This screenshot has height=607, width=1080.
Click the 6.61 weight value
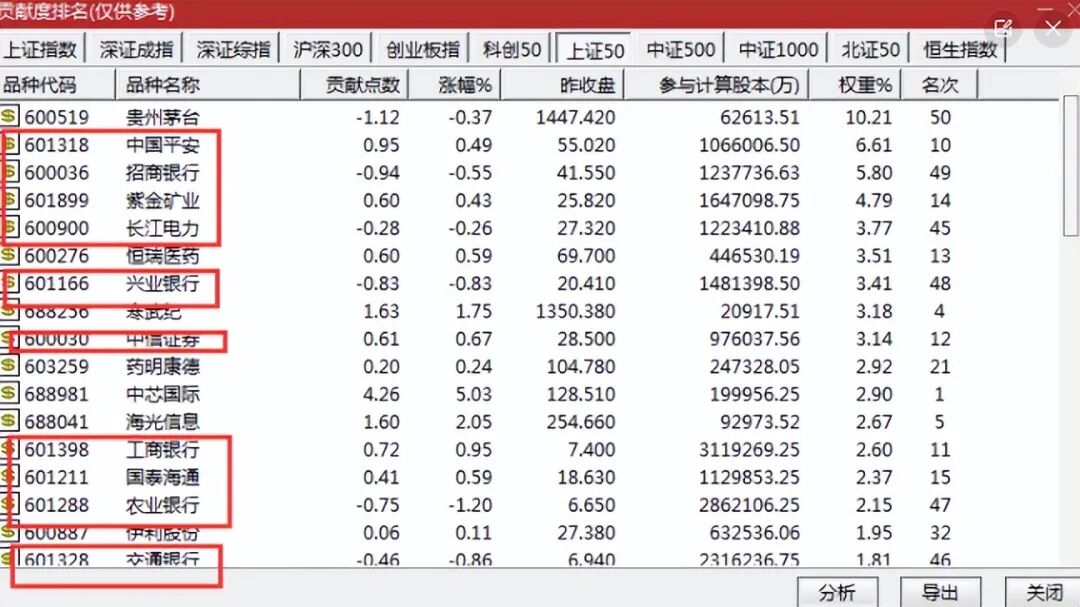tap(873, 145)
